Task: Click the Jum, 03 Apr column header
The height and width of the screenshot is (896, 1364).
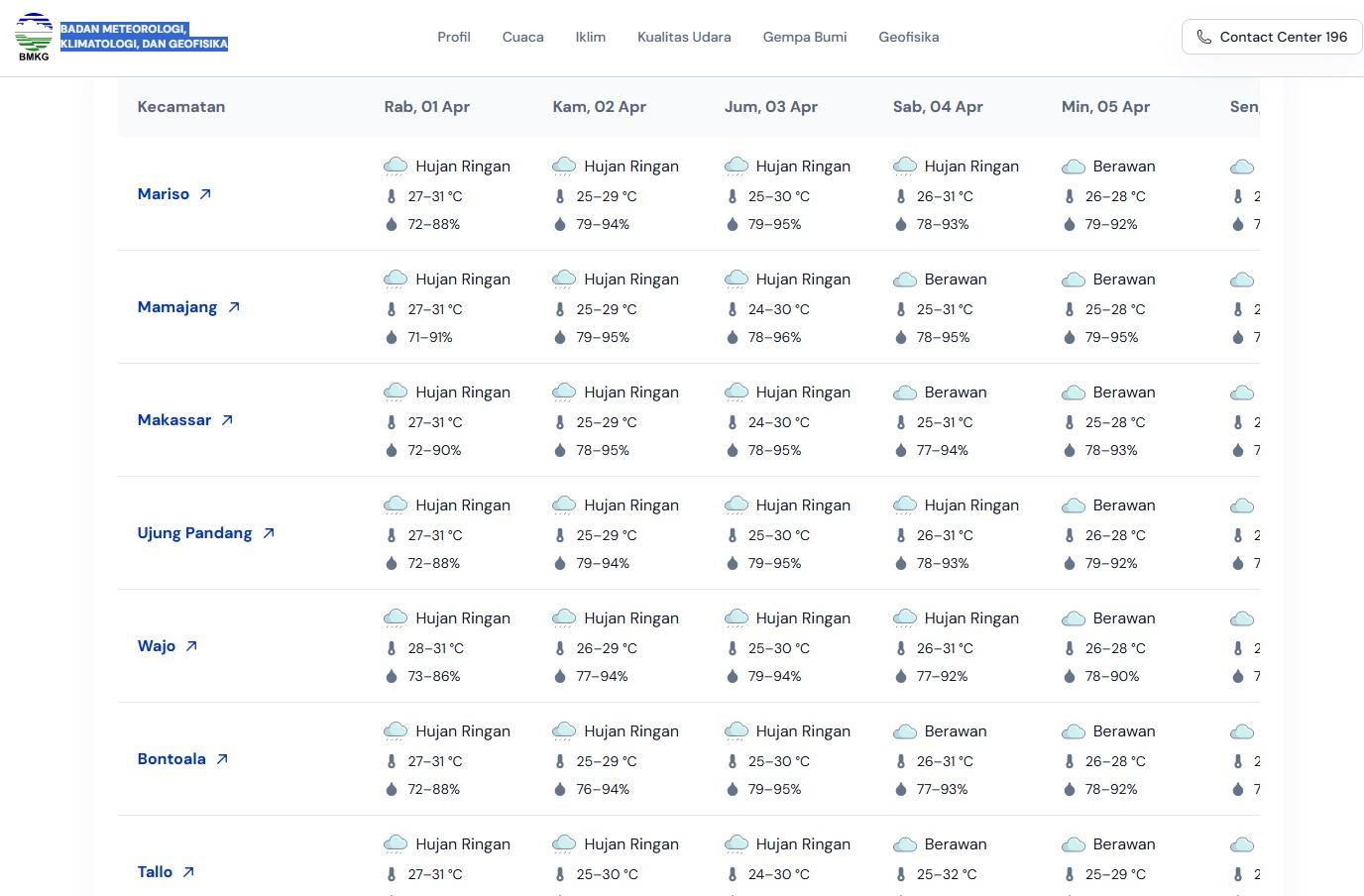Action: click(771, 107)
